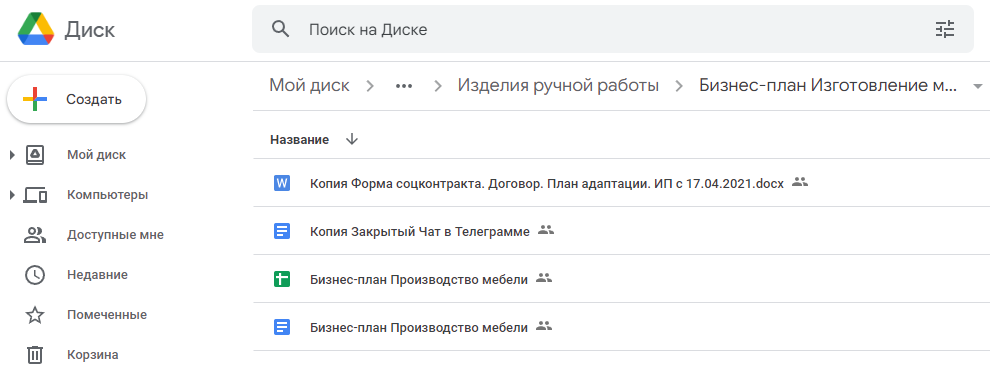The height and width of the screenshot is (370, 990).
Task: Go to Мой диск in breadcrumb
Action: point(309,85)
